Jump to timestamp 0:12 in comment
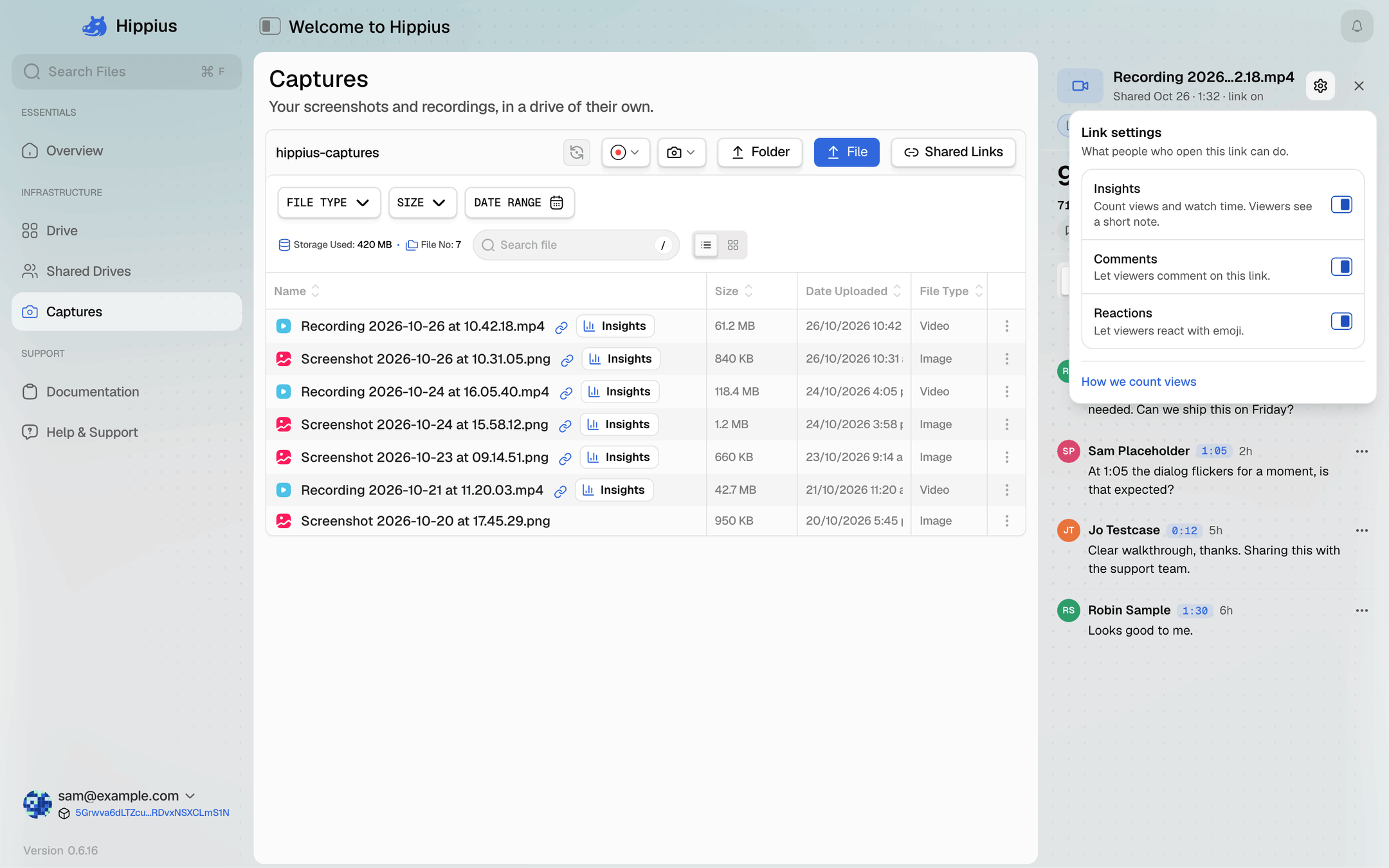 pyautogui.click(x=1185, y=531)
